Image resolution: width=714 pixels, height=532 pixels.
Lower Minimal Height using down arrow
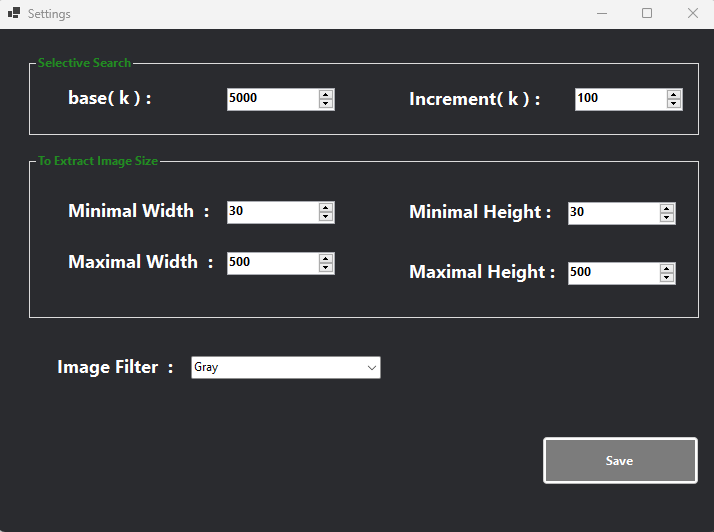[x=667, y=218]
